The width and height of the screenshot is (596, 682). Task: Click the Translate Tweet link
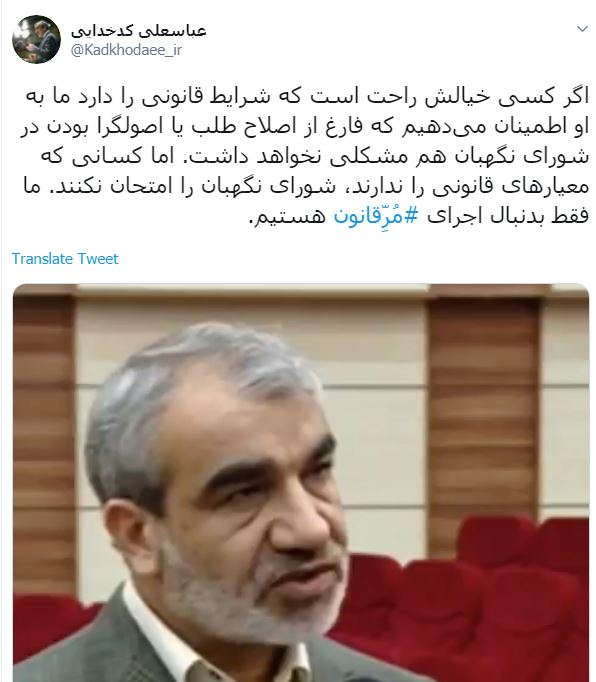[65, 259]
